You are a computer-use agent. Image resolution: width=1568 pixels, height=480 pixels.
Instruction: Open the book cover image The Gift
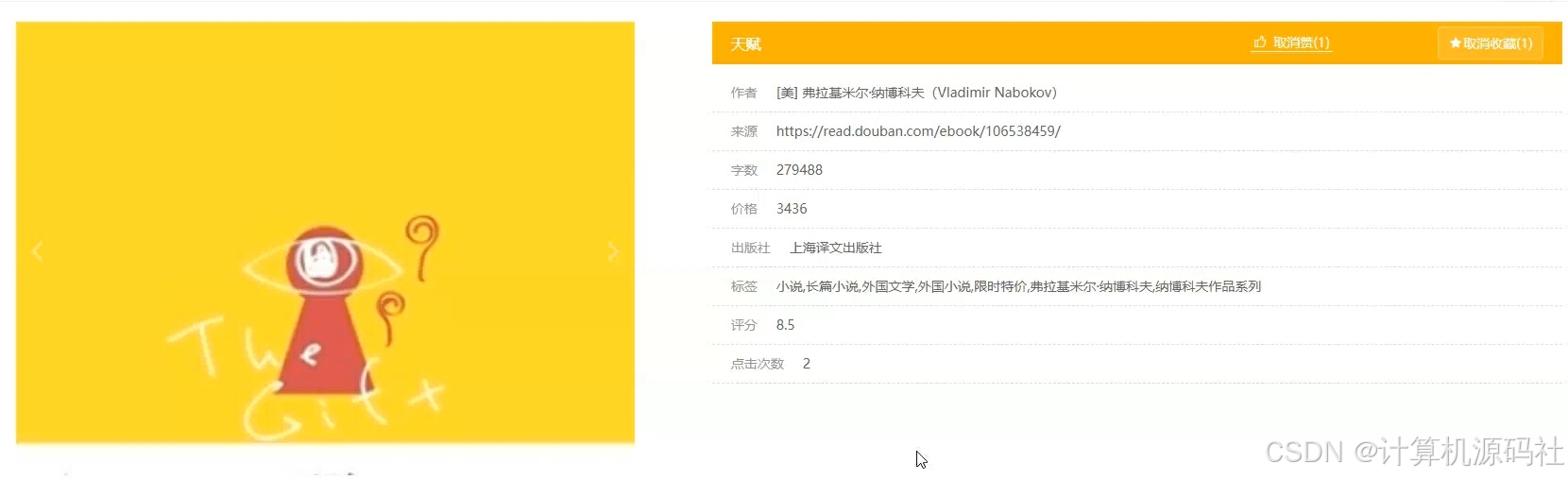(x=325, y=232)
